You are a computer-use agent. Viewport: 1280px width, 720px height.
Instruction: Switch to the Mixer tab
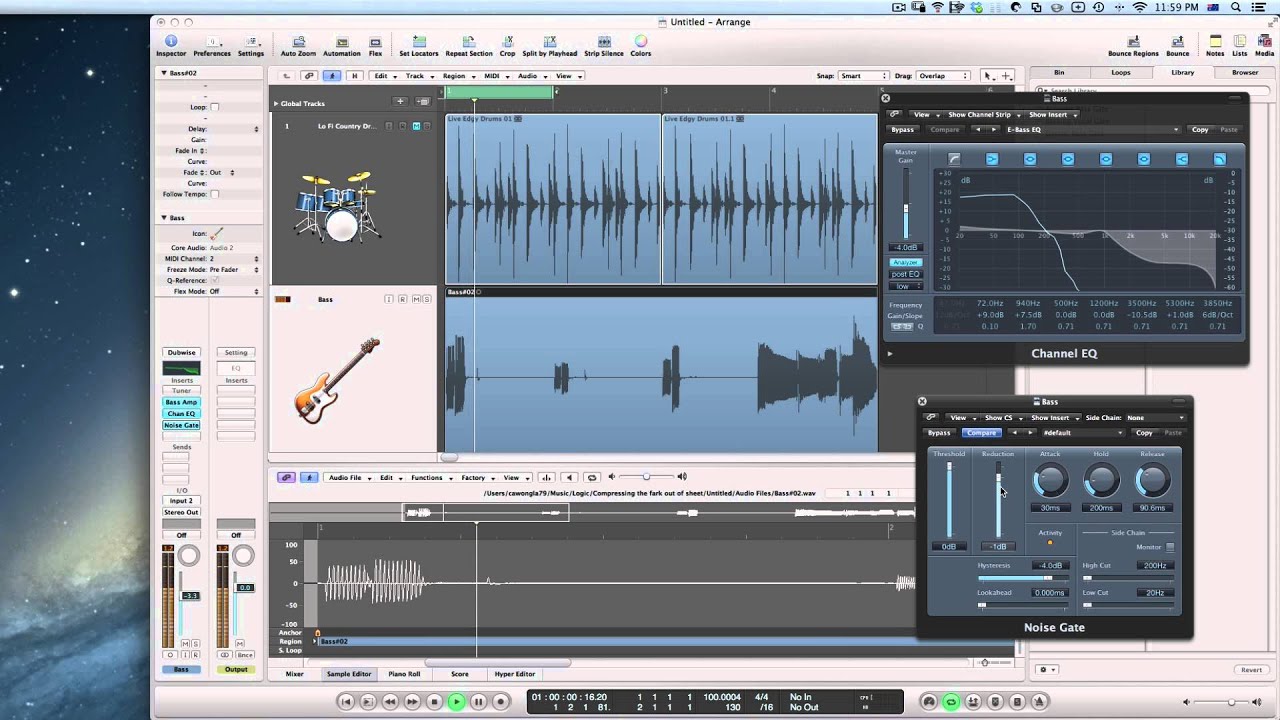tap(295, 674)
